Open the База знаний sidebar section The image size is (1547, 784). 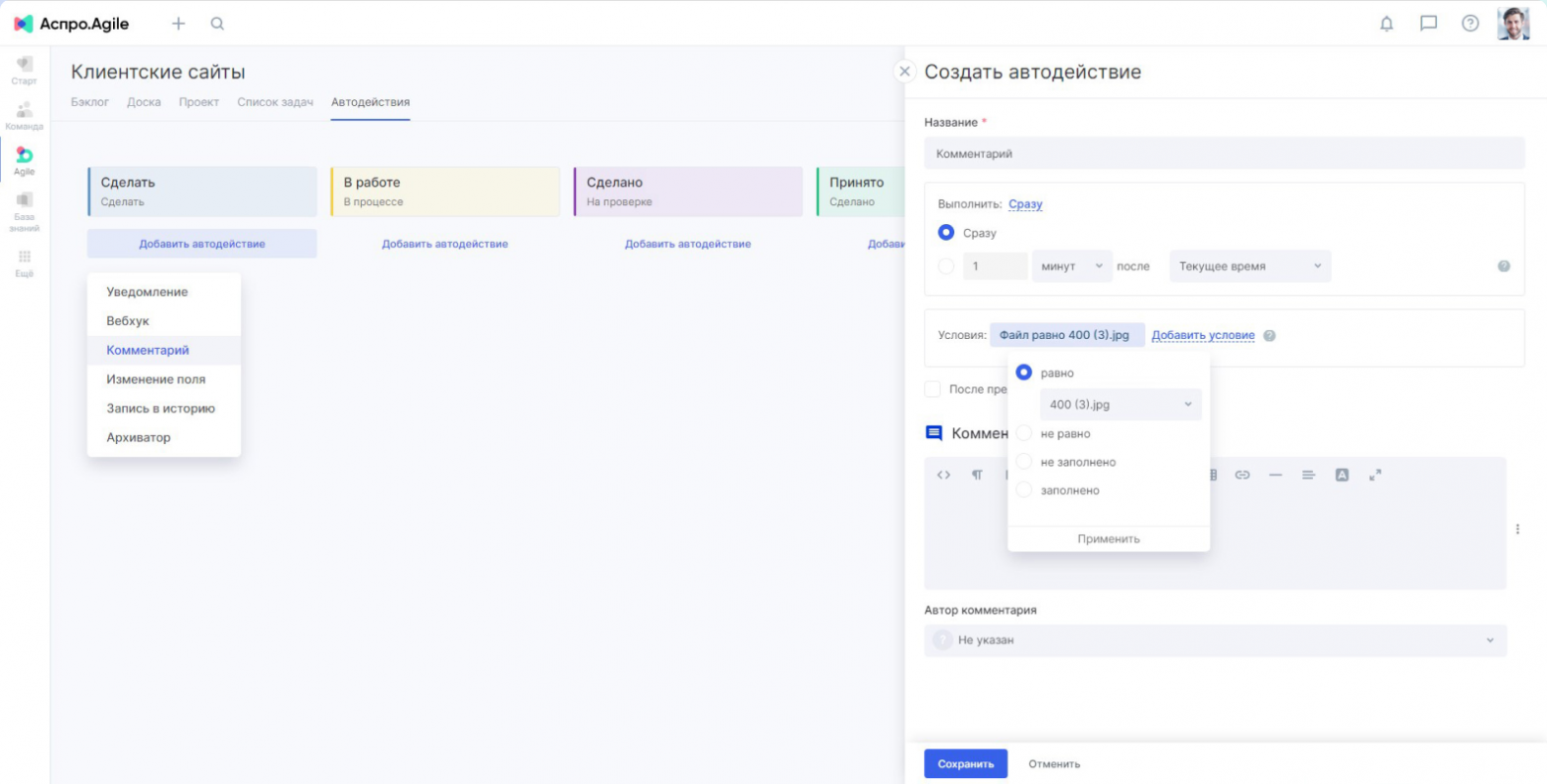click(x=23, y=208)
